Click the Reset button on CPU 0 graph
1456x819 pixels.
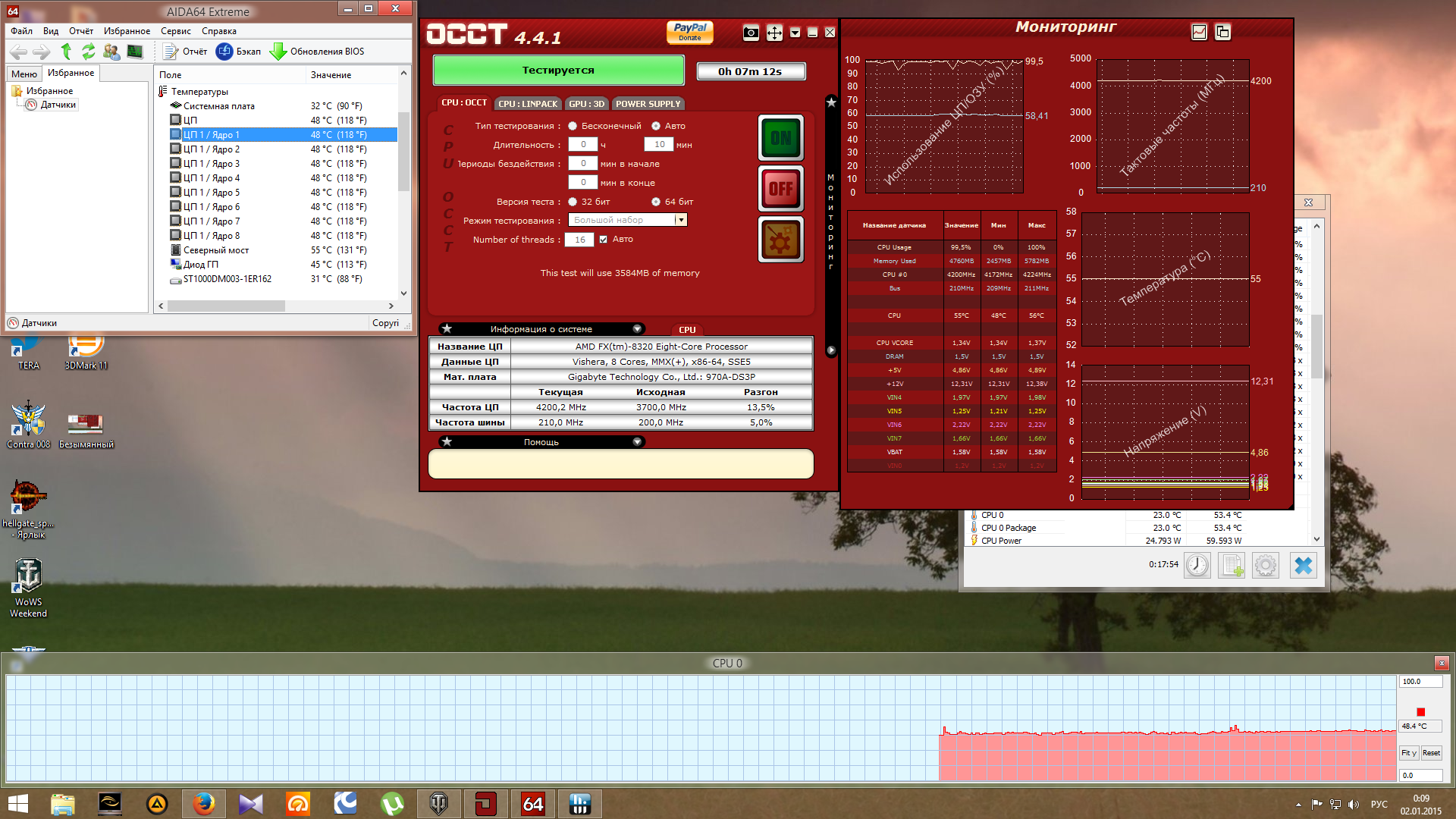1431,753
